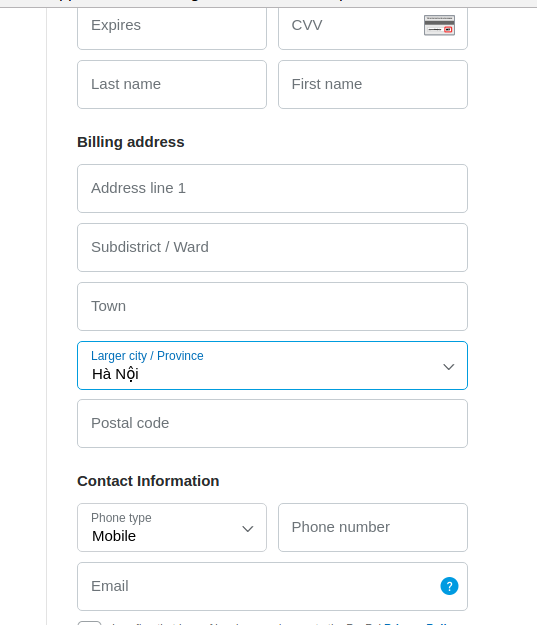
Task: Click the Billing address heading
Action: click(131, 142)
